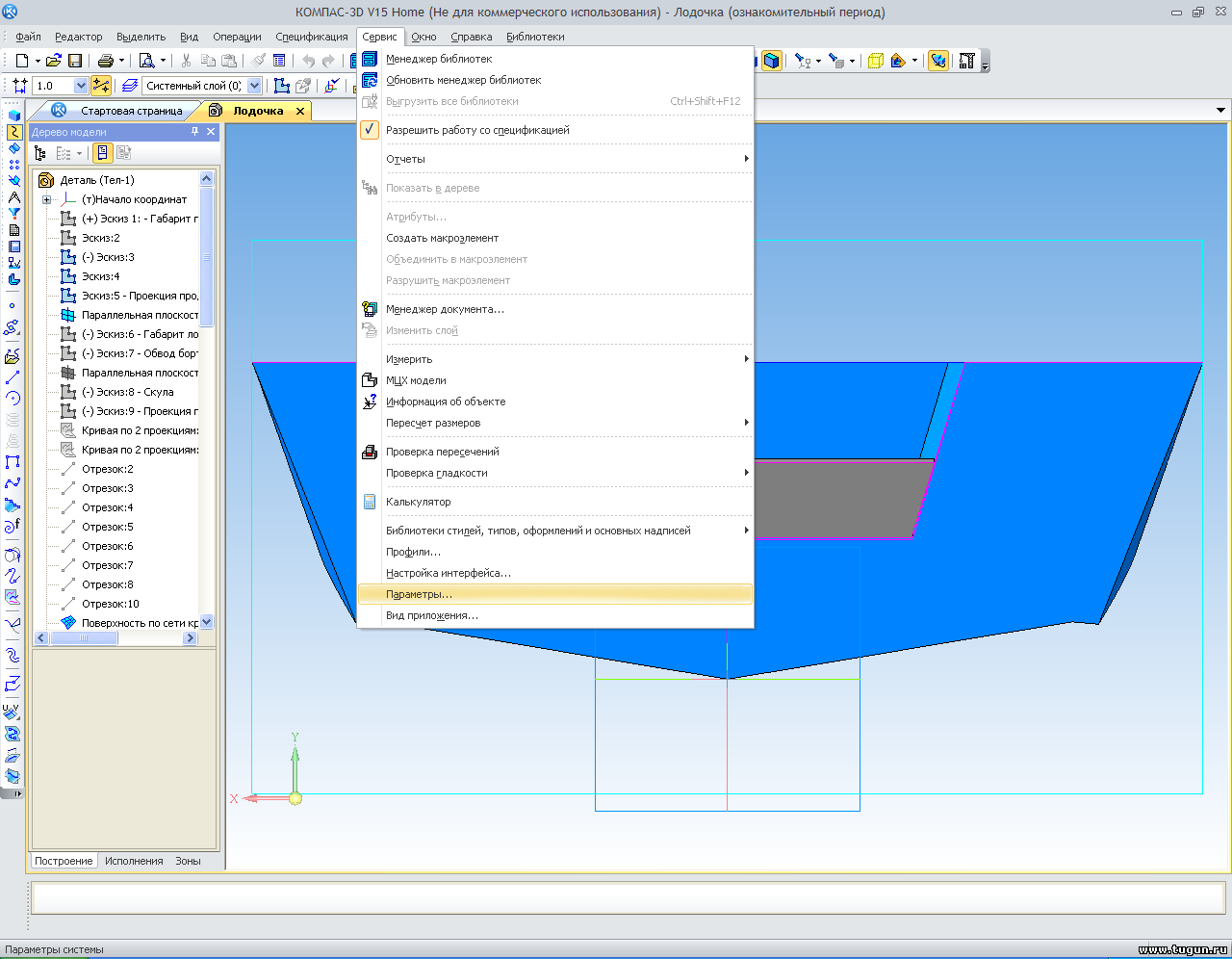Select Эскиз:2 in model tree
Viewport: 1232px width, 959px height.
[100, 238]
